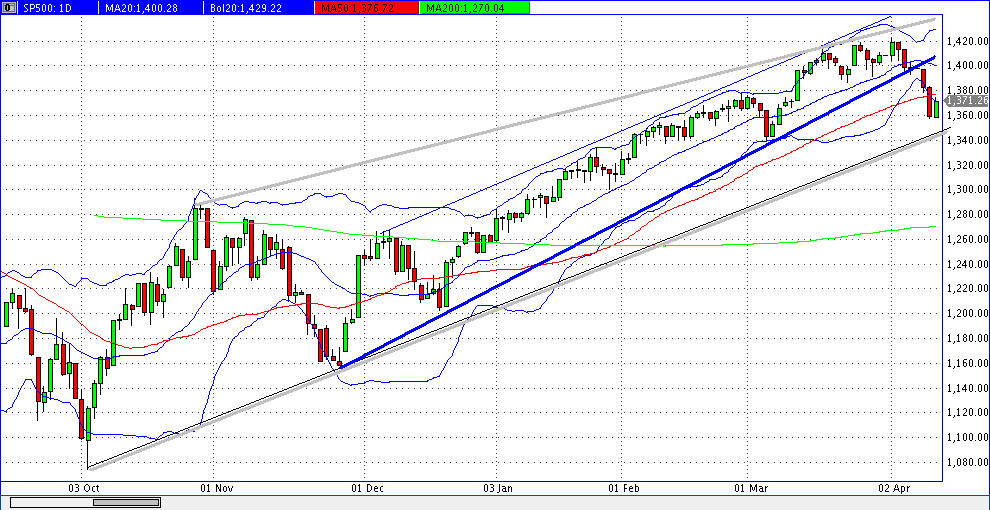Click the 1,420.00 price axis label
The width and height of the screenshot is (990, 510).
(x=967, y=41)
